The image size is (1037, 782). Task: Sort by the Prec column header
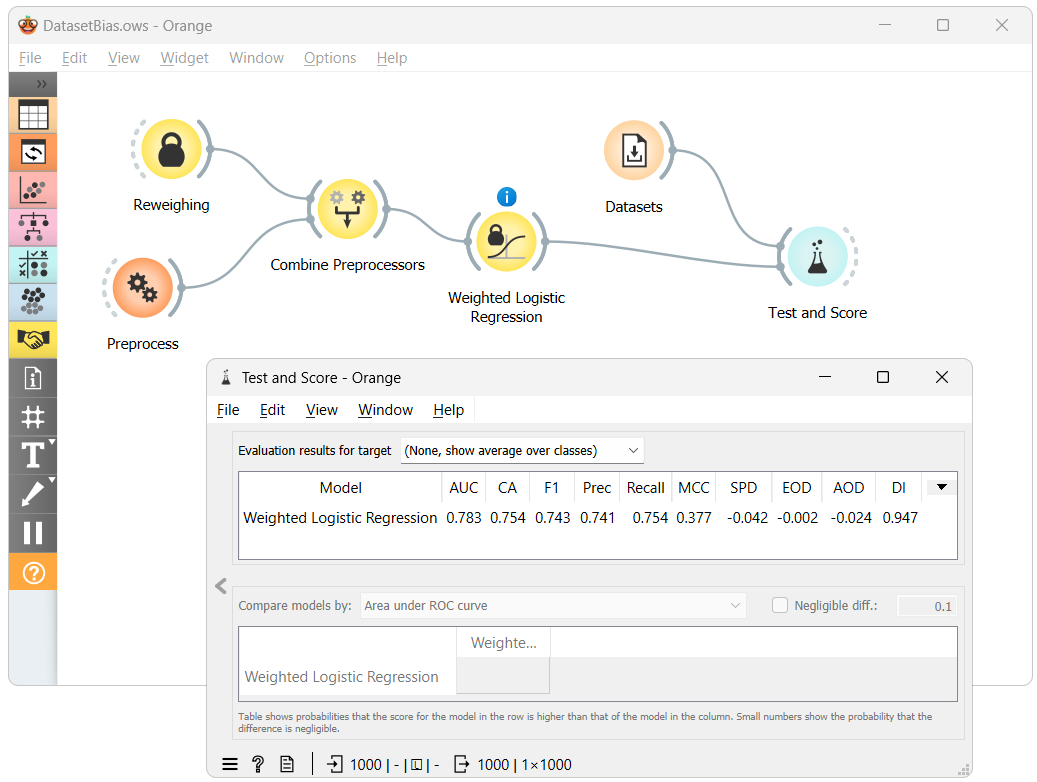597,488
